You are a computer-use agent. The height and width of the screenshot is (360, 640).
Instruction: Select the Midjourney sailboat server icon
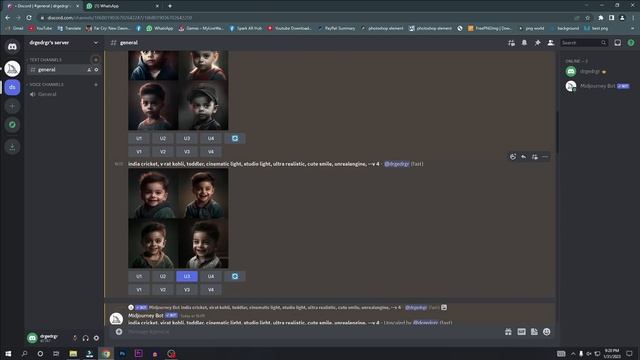[x=12, y=69]
